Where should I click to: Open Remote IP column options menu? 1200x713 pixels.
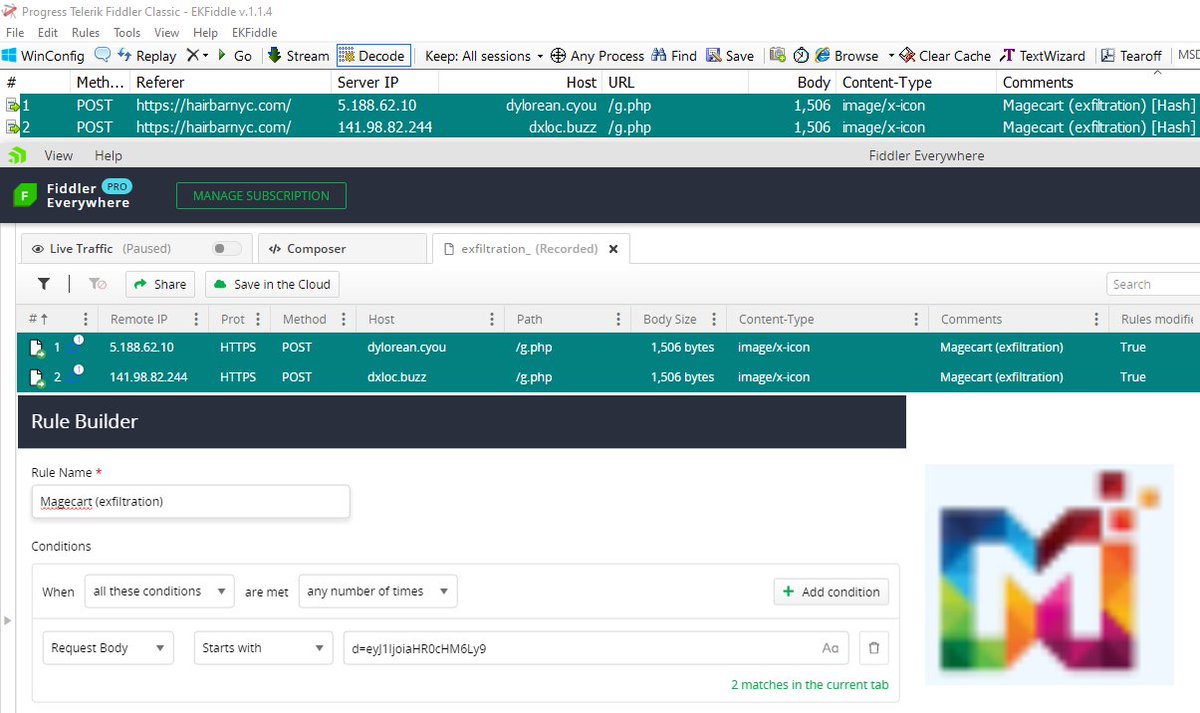coord(196,319)
